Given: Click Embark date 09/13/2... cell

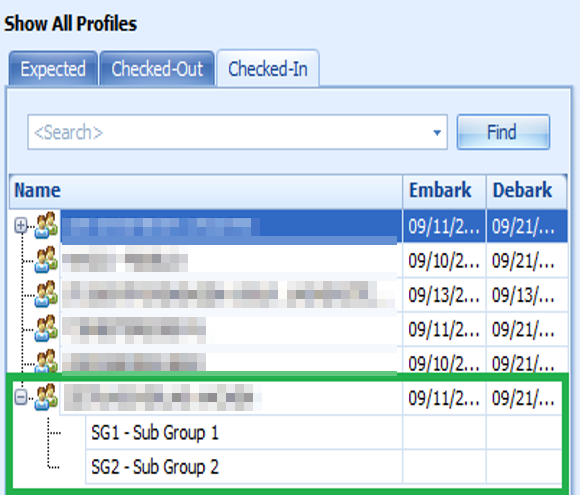Looking at the screenshot, I should coord(444,295).
